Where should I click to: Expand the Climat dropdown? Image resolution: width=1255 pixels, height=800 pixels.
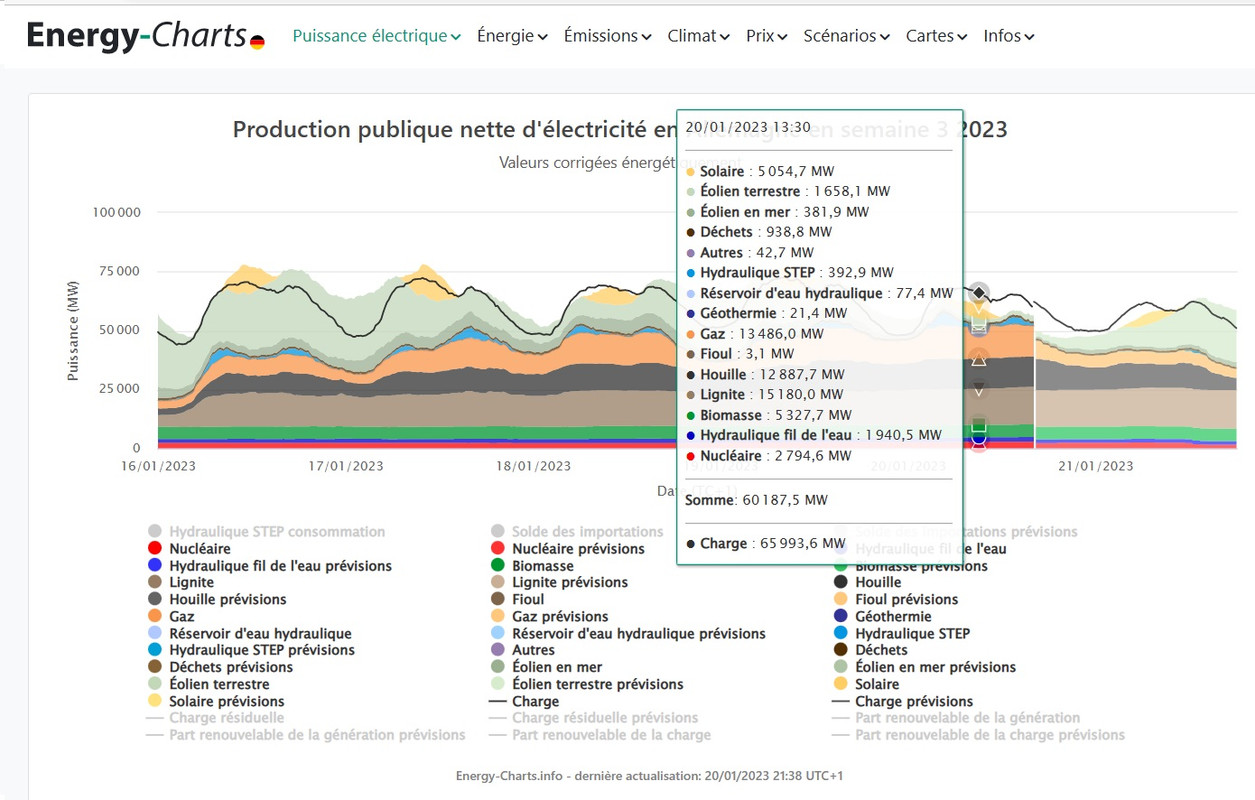(698, 36)
